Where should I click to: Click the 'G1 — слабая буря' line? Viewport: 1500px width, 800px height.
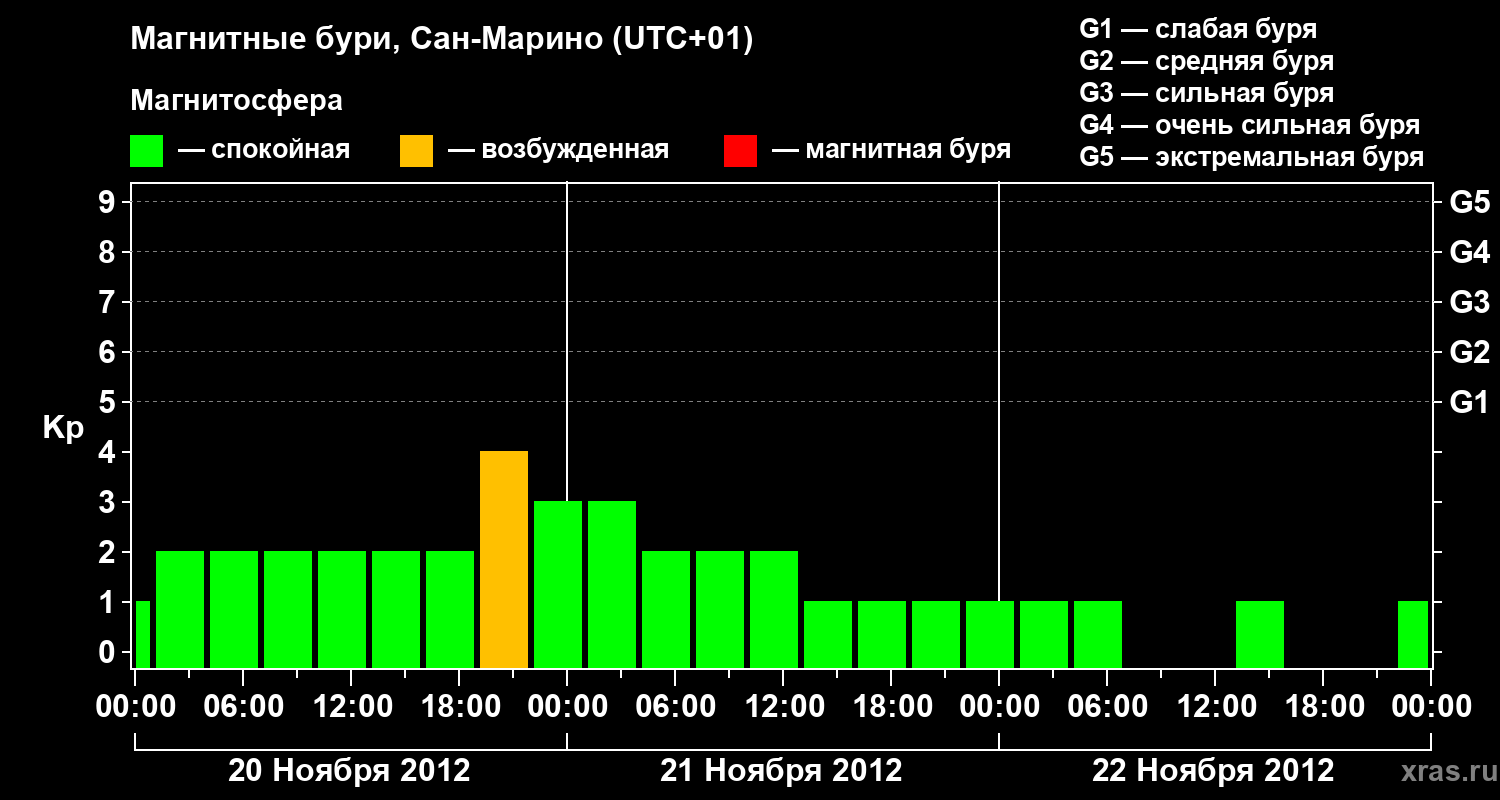(1198, 29)
